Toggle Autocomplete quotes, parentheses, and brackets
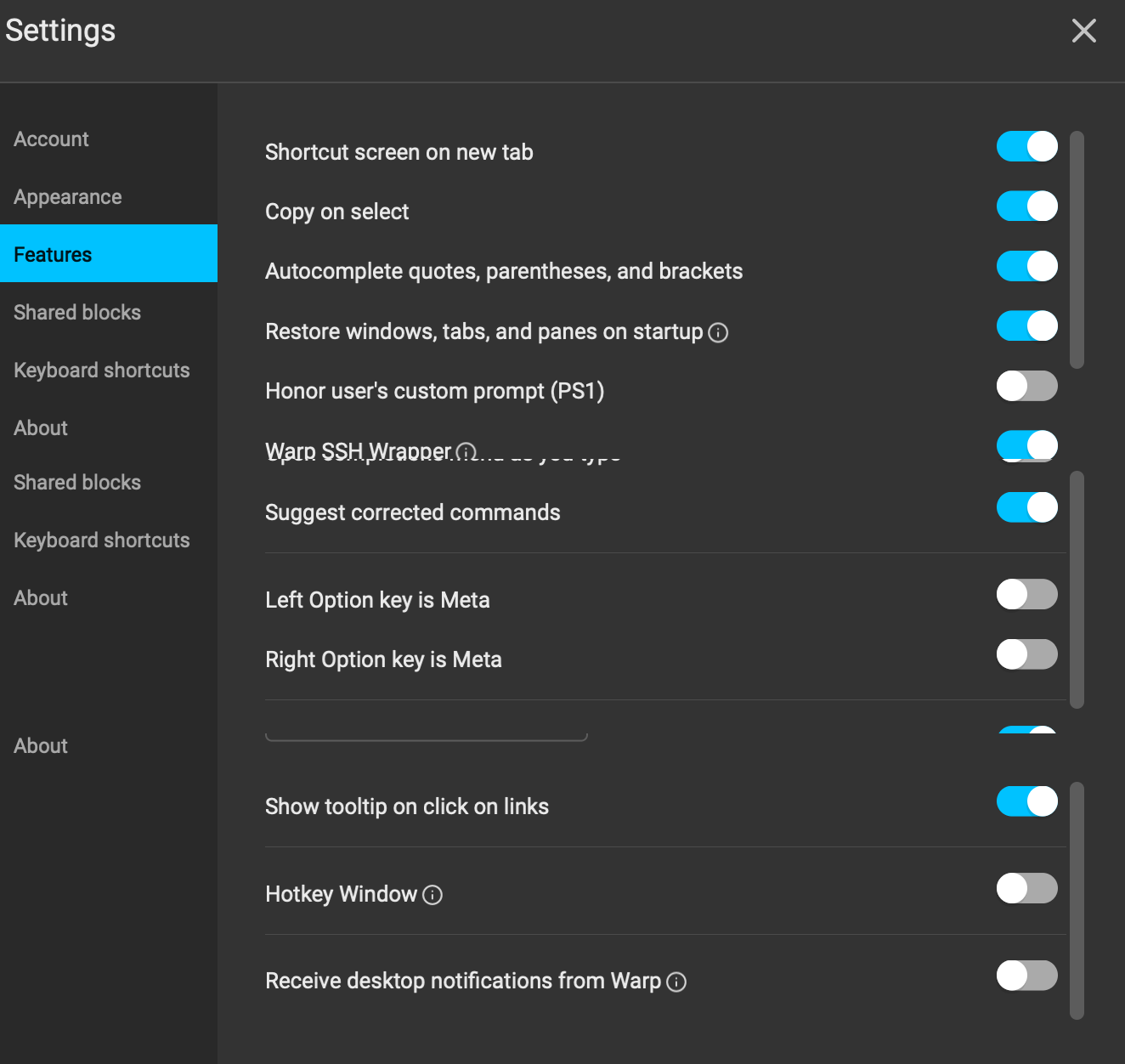This screenshot has width=1125, height=1064. (x=1026, y=266)
